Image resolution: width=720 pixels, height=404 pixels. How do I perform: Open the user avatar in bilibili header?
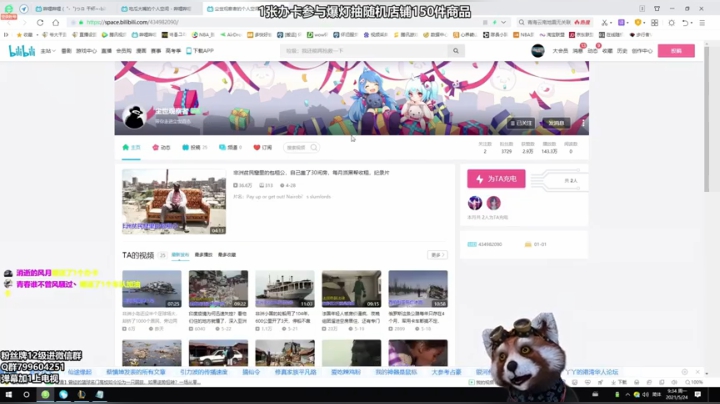tap(538, 50)
